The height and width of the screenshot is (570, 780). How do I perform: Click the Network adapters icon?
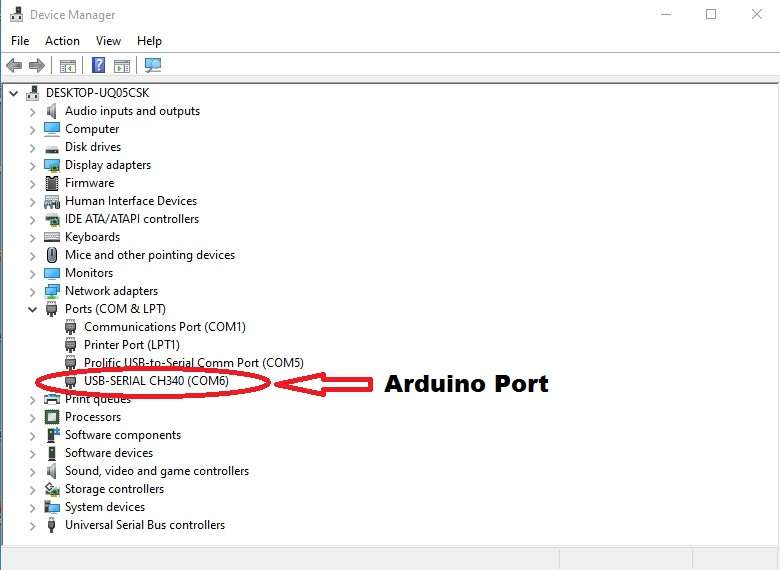[52, 291]
